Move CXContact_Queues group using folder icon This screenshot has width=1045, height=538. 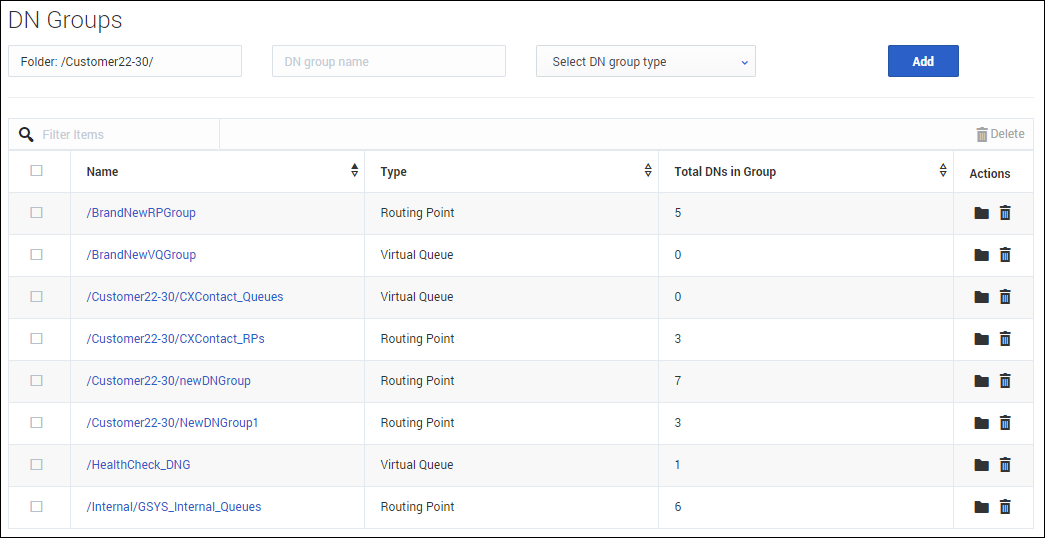coord(981,297)
